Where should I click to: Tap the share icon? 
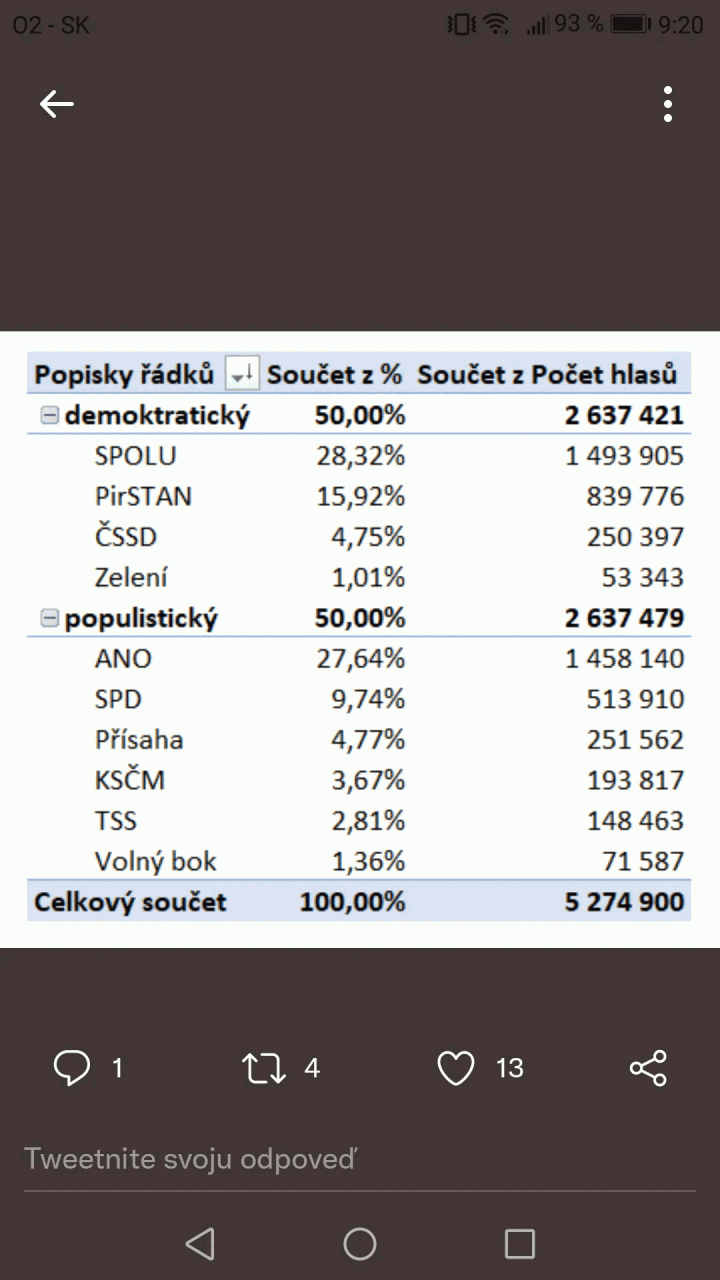(648, 1068)
